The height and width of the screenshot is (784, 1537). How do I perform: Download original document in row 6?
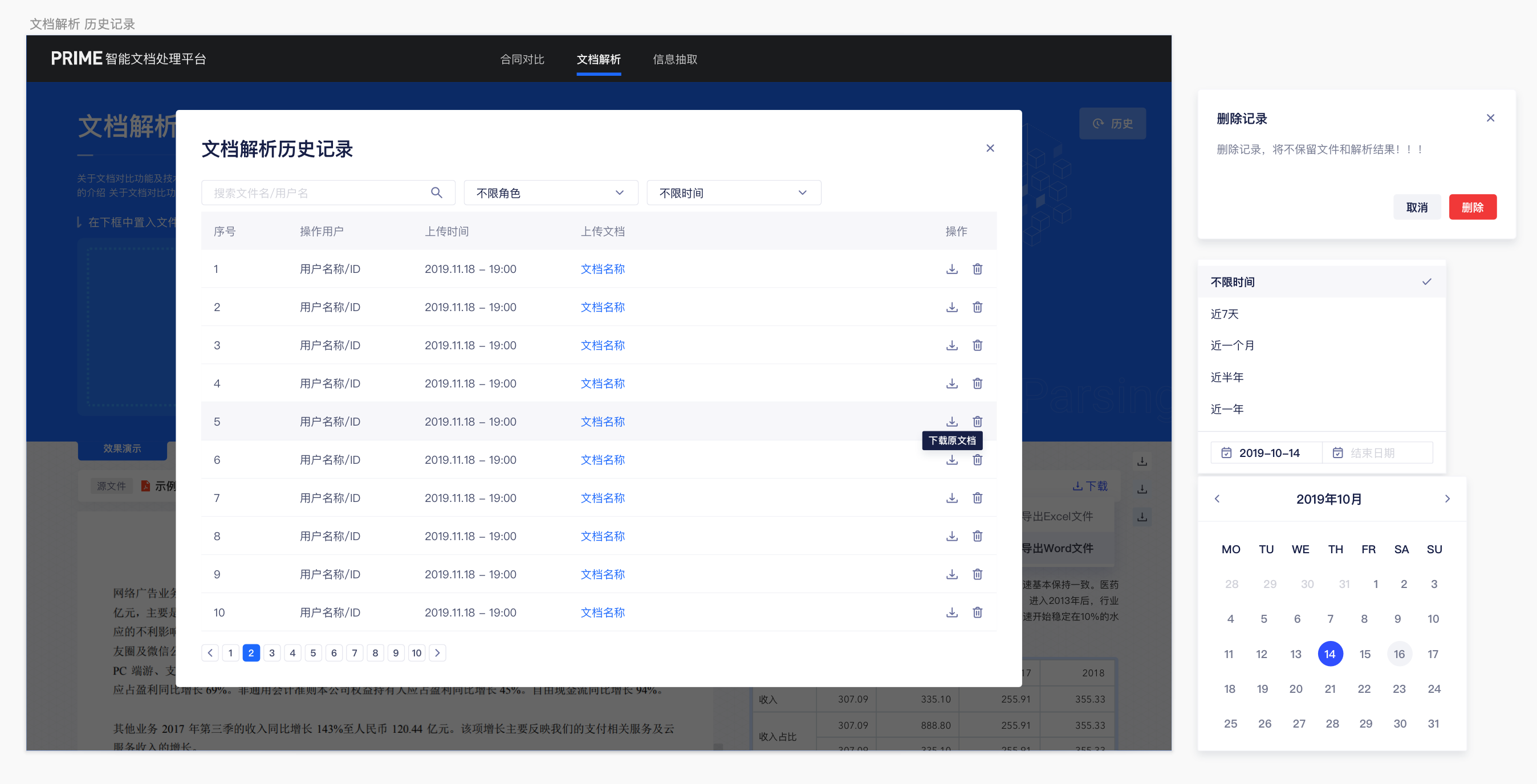pos(952,460)
